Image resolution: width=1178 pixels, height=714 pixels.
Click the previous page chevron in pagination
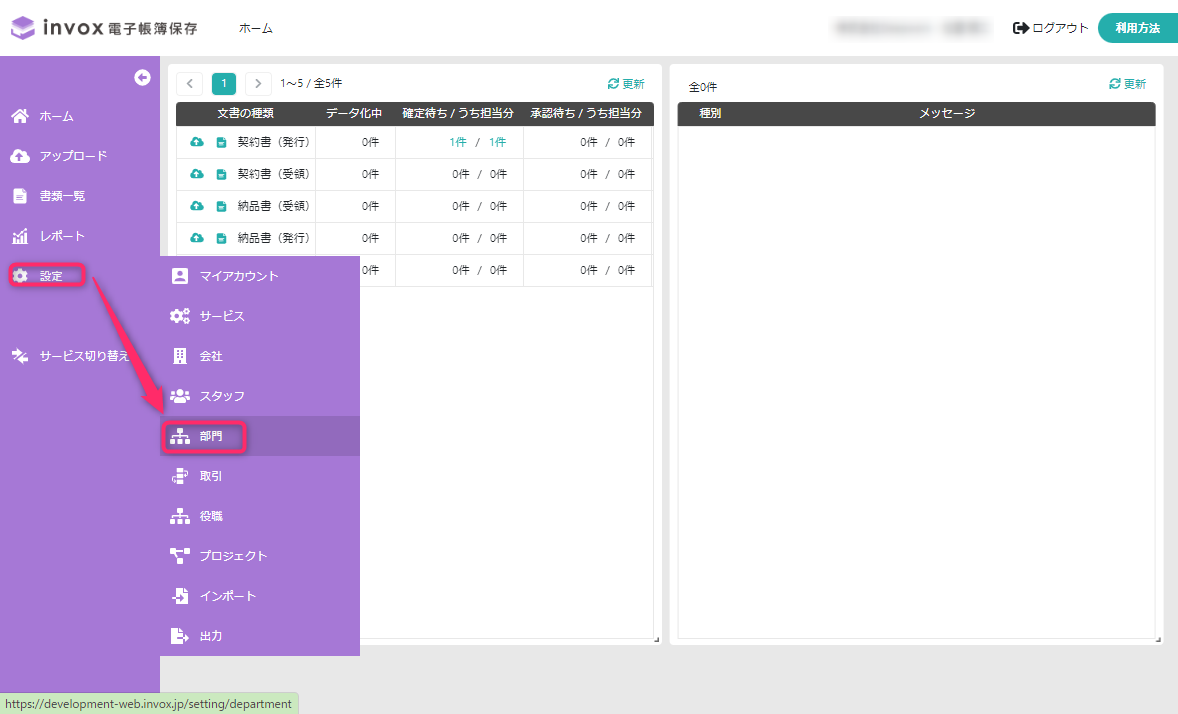click(189, 84)
